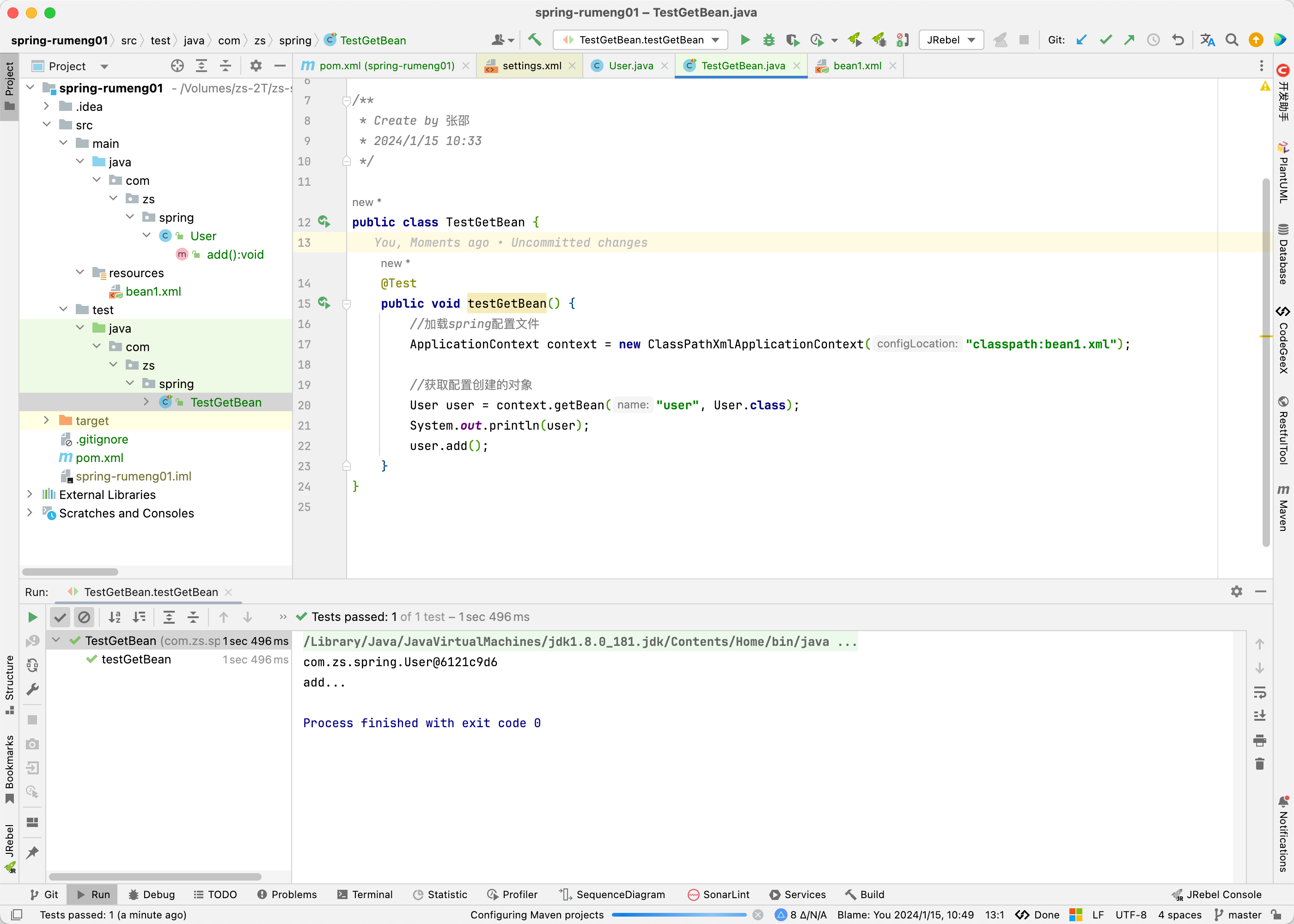This screenshot has height=924, width=1294.
Task: Select testGetBean in test results tree
Action: (x=136, y=659)
